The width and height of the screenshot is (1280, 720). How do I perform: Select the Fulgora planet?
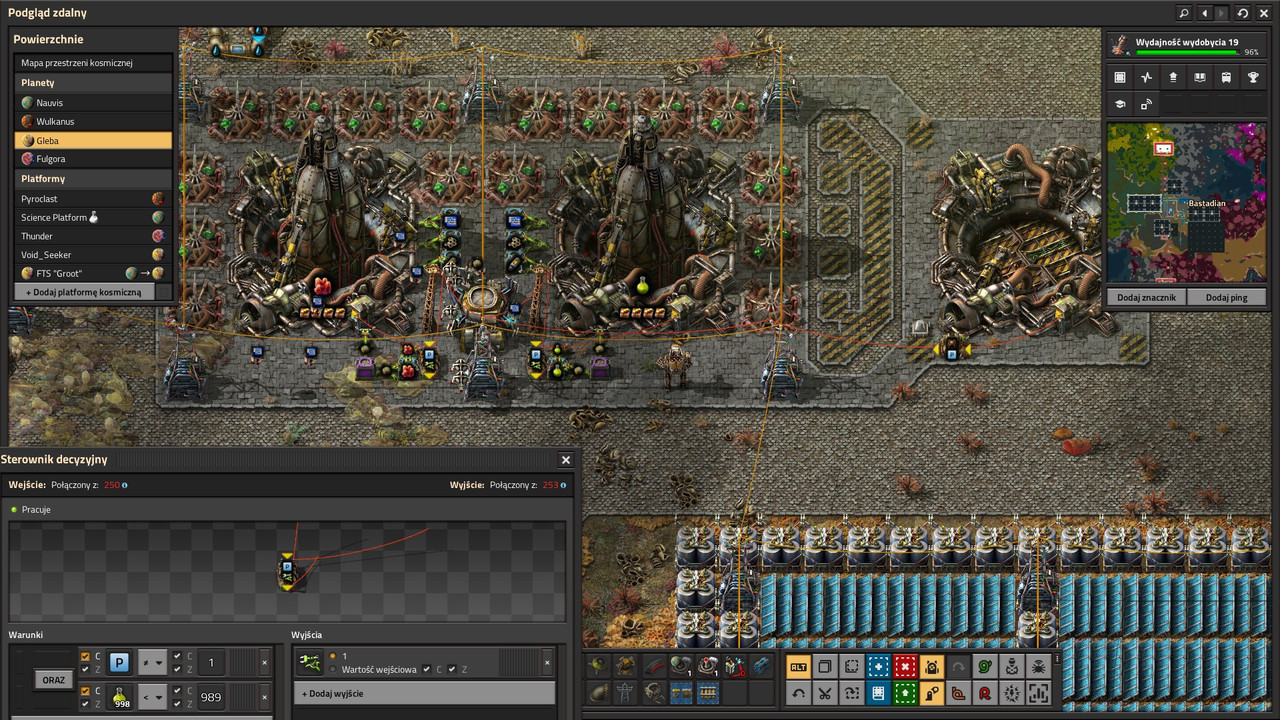point(93,159)
